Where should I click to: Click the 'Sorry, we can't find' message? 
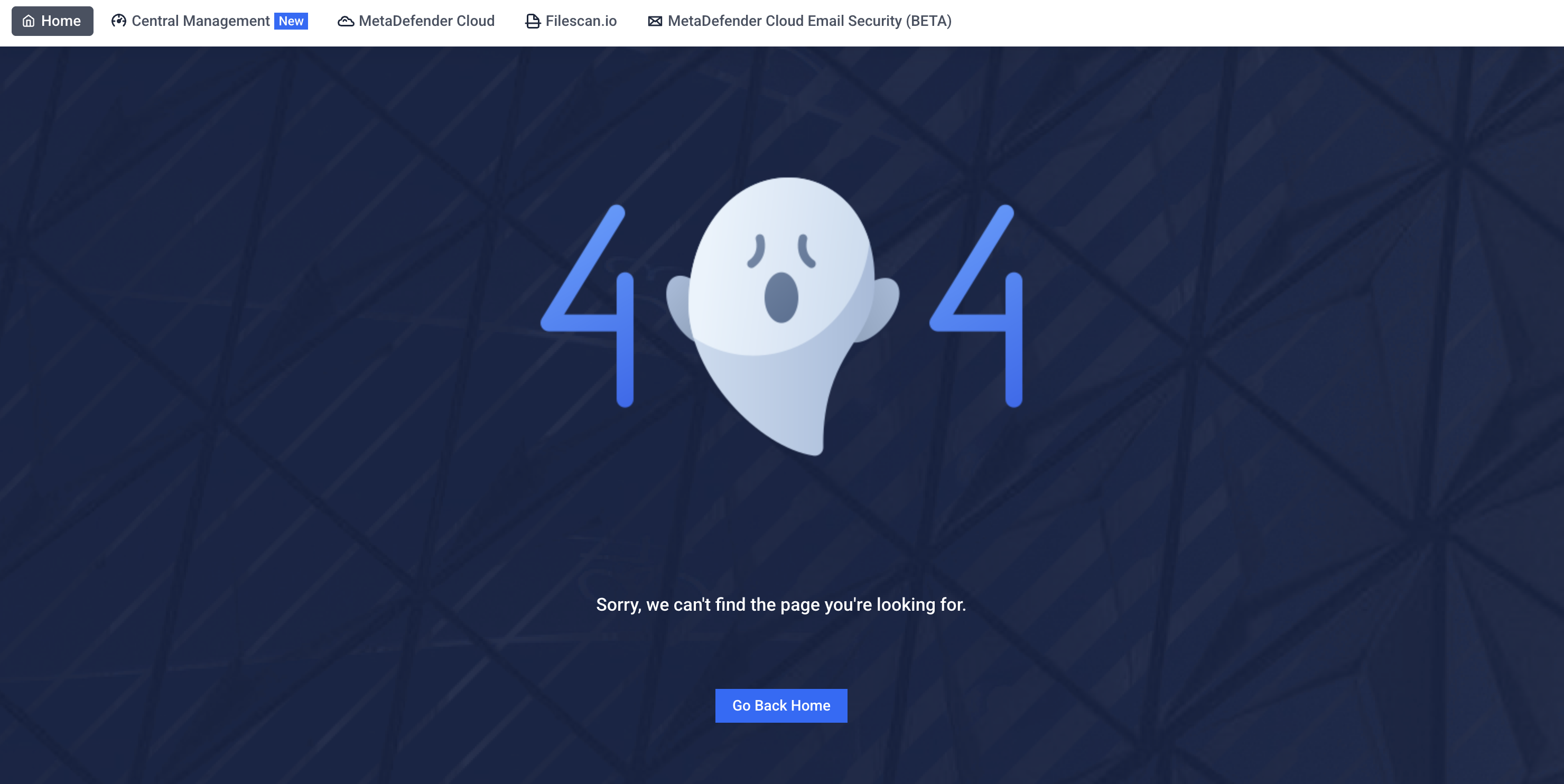(781, 604)
